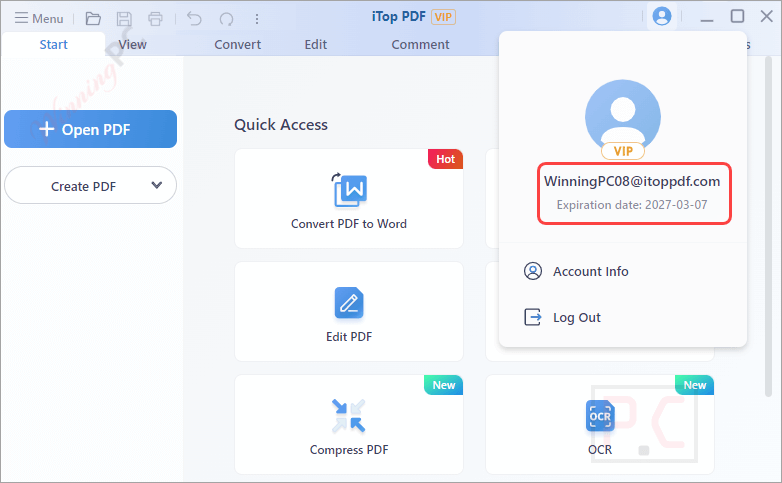
Task: Click the VIP badge under the avatar
Action: (x=623, y=151)
